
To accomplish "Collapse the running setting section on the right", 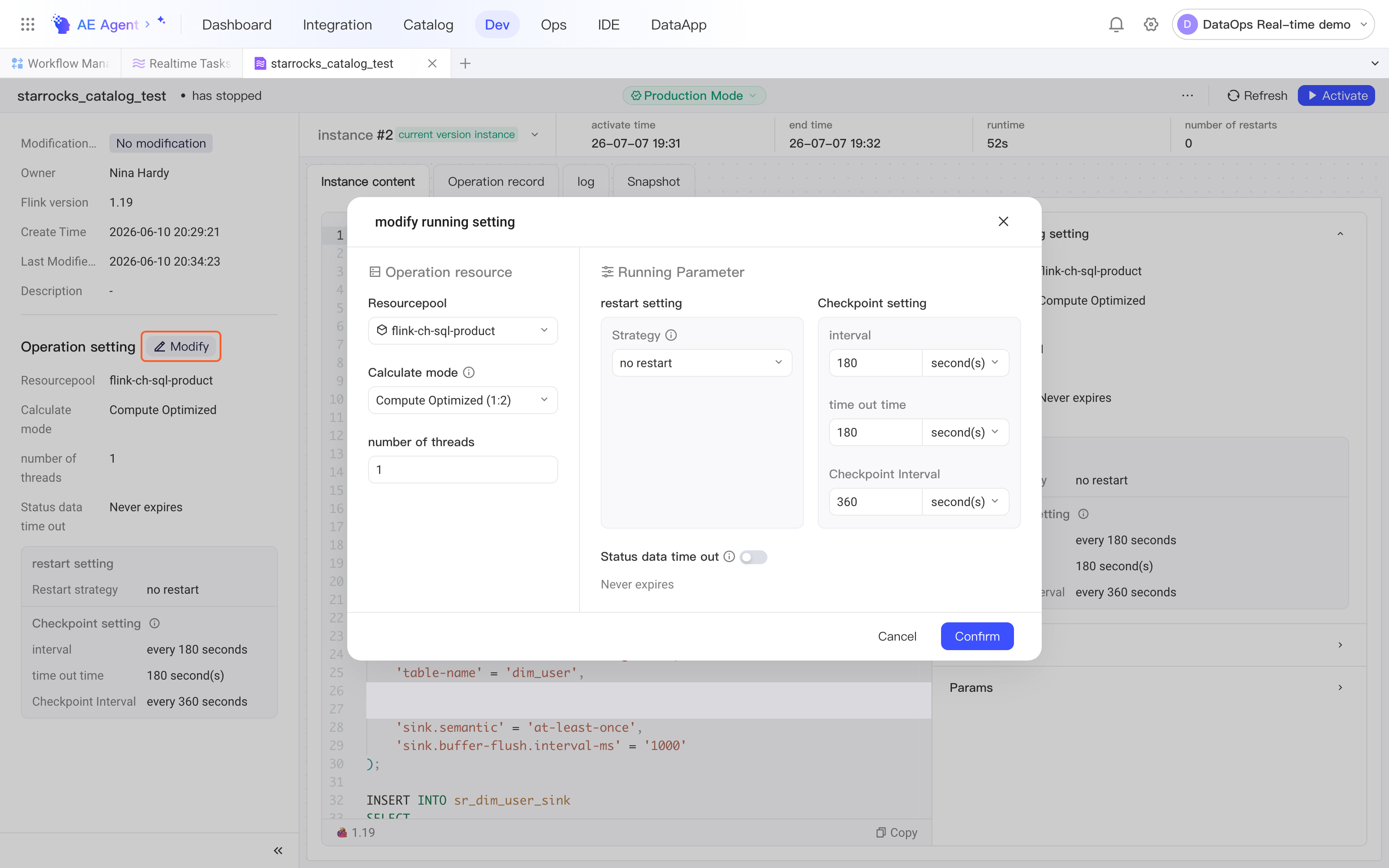I will click(x=1340, y=233).
